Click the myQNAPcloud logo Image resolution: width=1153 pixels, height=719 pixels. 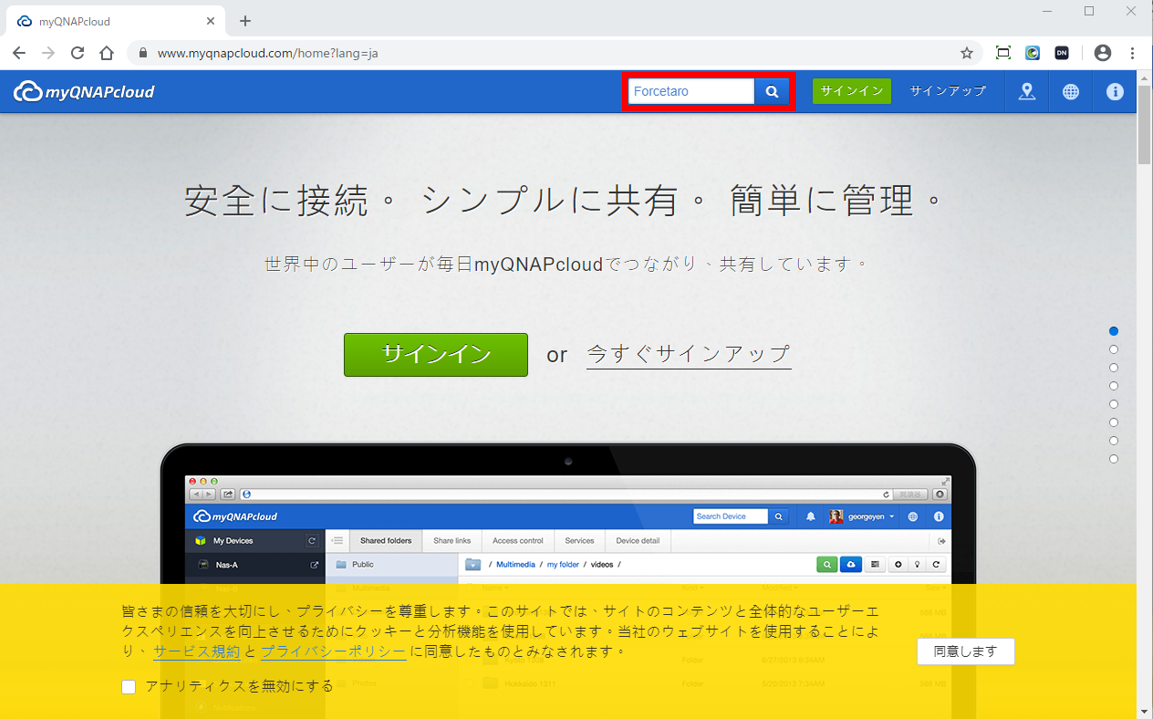pos(84,92)
